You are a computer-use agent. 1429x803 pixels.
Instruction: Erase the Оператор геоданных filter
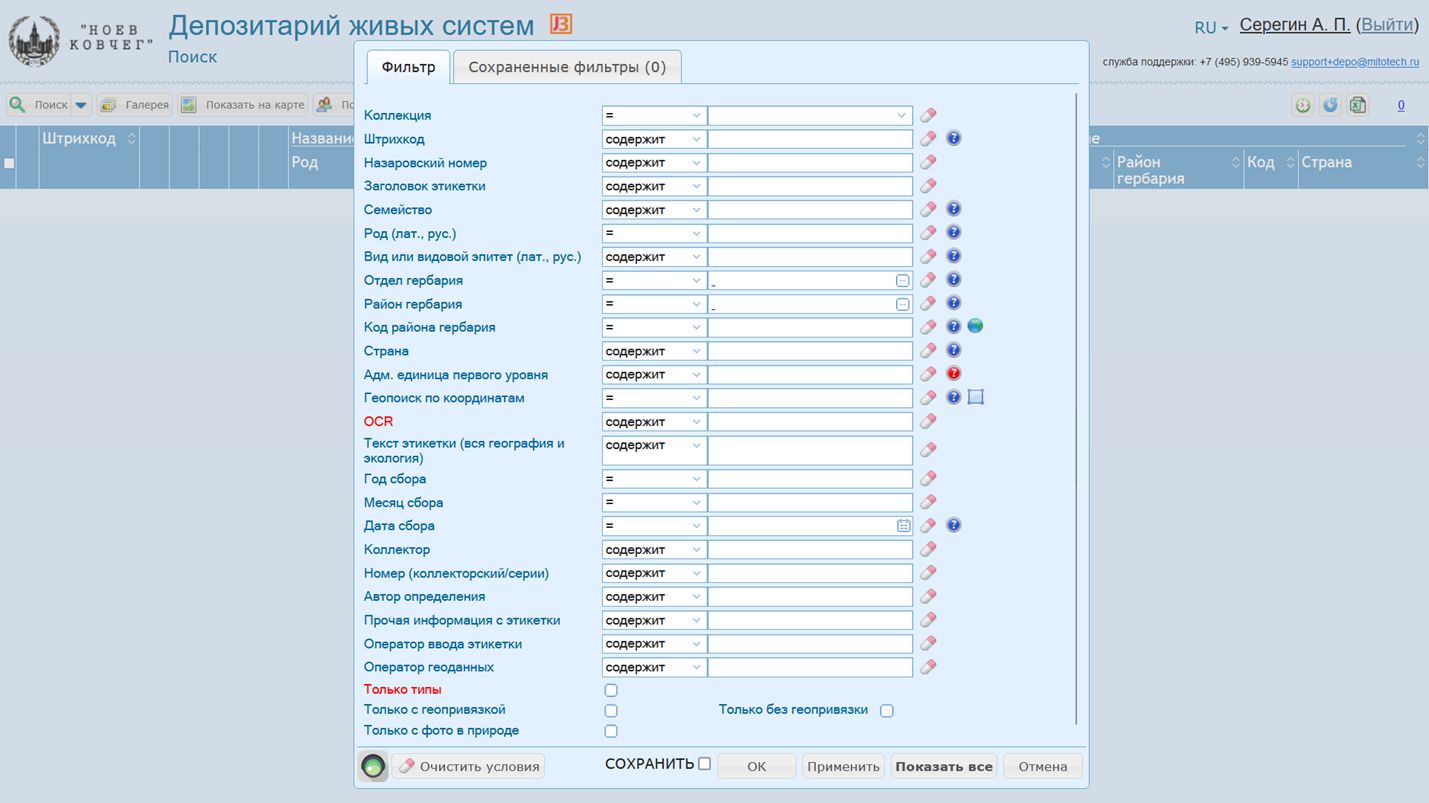(x=928, y=667)
